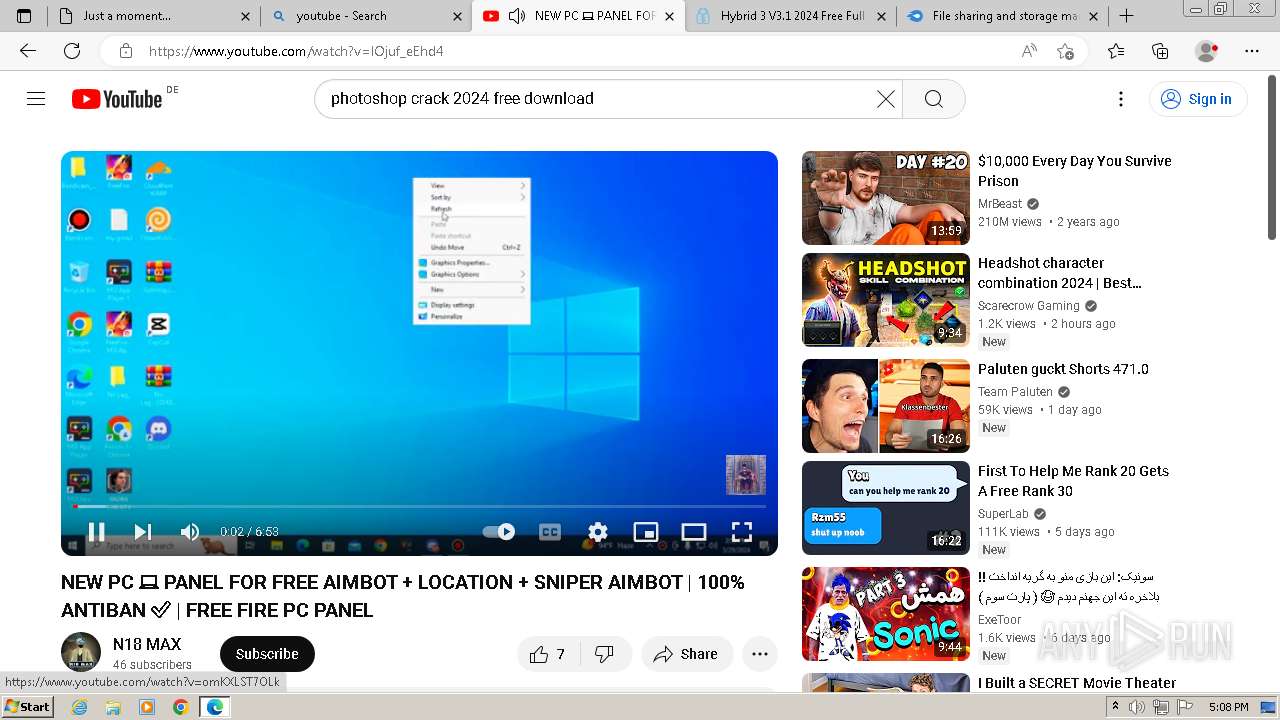The width and height of the screenshot is (1280, 720).
Task: Open the player settings gear
Action: click(x=598, y=531)
